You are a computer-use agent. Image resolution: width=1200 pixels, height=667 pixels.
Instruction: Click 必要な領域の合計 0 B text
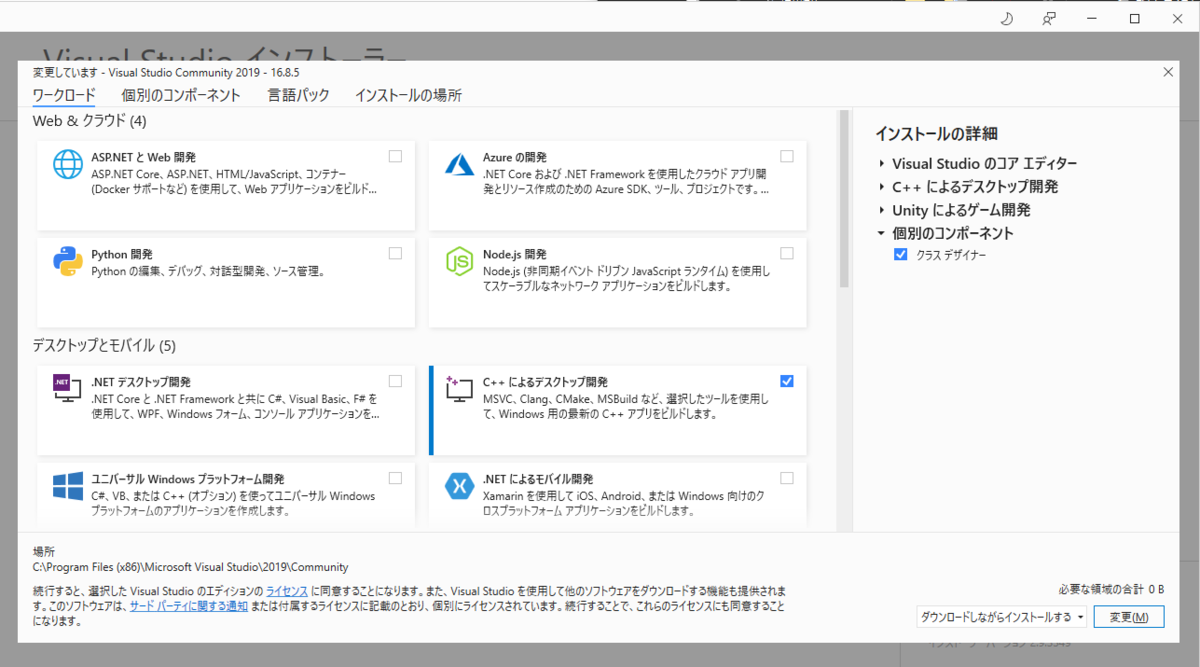pyautogui.click(x=1112, y=589)
